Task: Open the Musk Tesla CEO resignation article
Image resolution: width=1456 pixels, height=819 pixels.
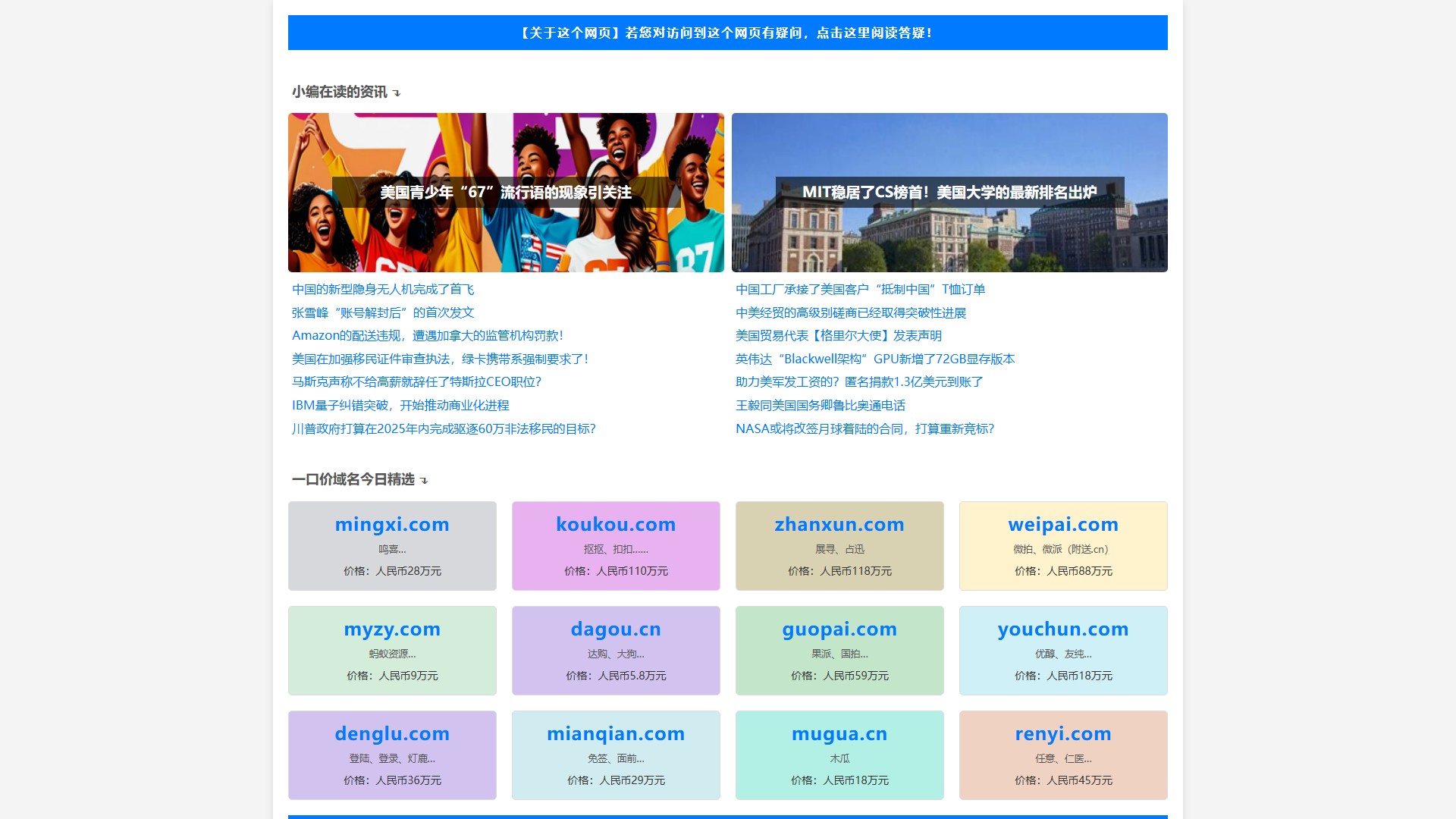Action: (416, 381)
